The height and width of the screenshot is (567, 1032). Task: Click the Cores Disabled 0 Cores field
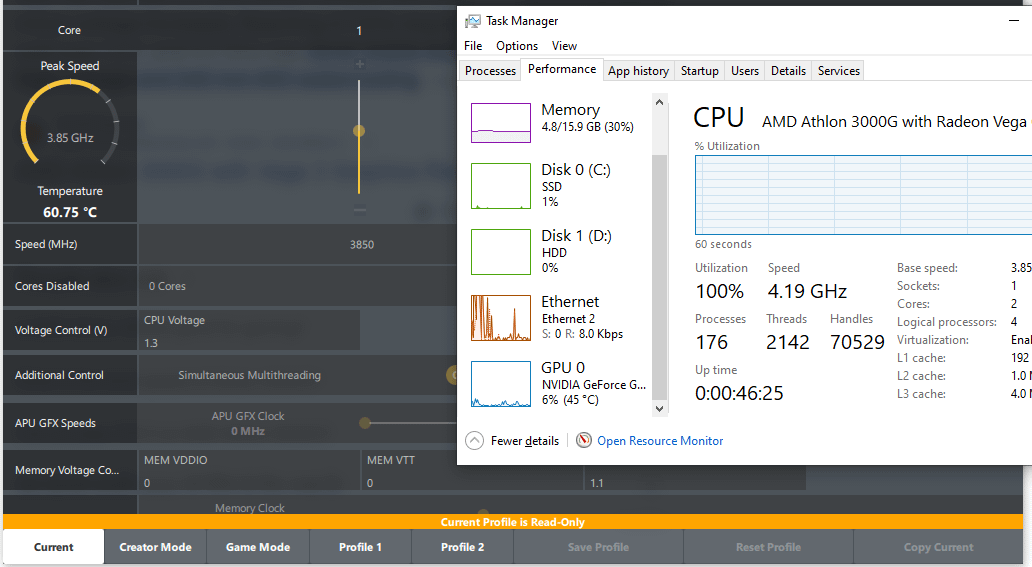click(x=297, y=286)
